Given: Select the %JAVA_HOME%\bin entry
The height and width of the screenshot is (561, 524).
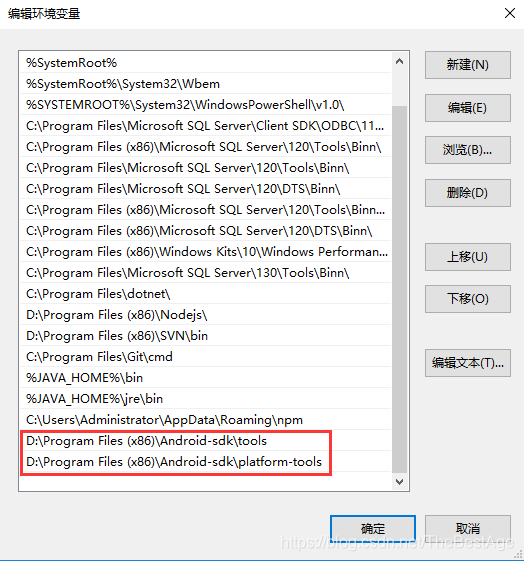Looking at the screenshot, I should pyautogui.click(x=206, y=378).
